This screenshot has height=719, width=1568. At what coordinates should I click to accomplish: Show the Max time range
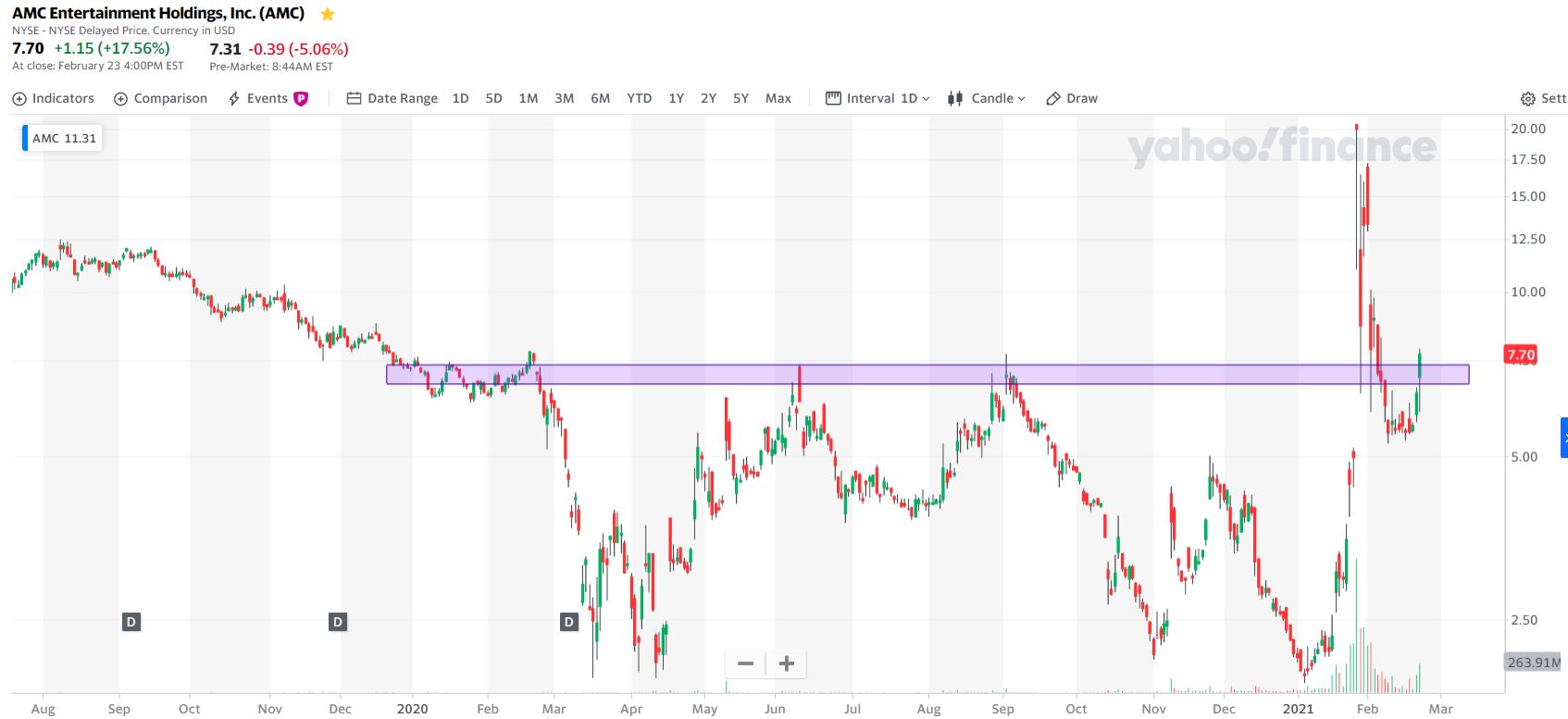pos(778,98)
